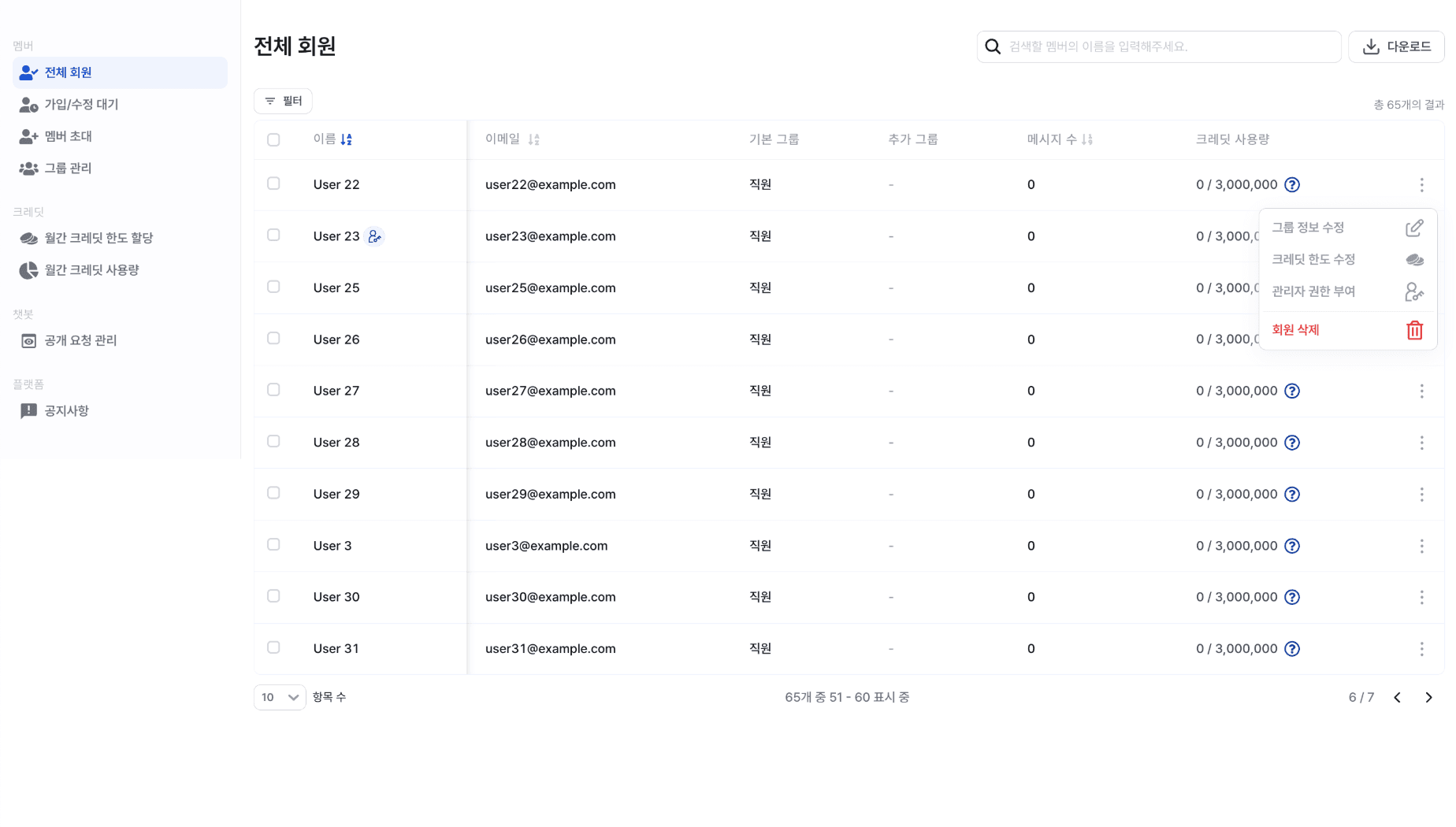Click the people icon next to 그룹 관리
Screen dimensions: 1456x827
(29, 168)
